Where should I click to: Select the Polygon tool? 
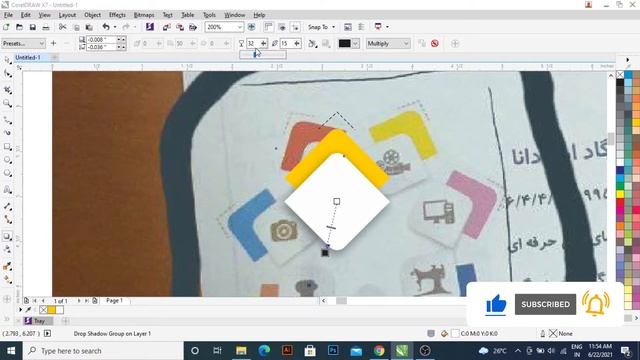tap(7, 173)
